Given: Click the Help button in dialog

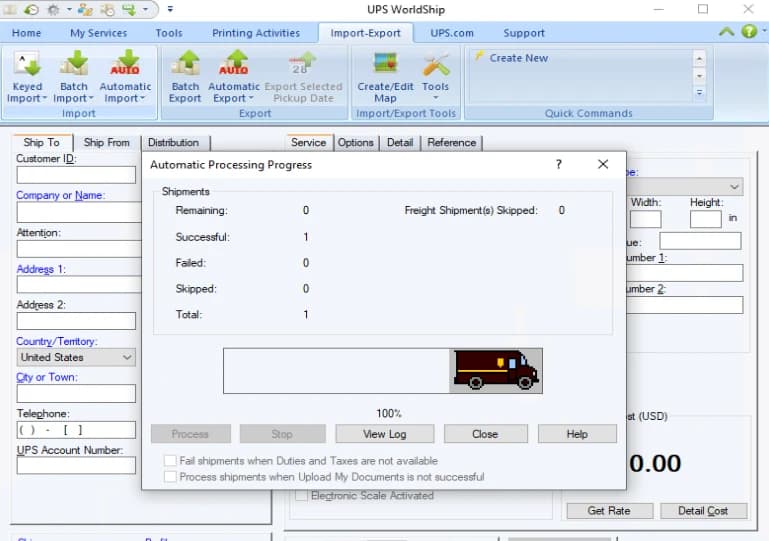Looking at the screenshot, I should (x=577, y=434).
